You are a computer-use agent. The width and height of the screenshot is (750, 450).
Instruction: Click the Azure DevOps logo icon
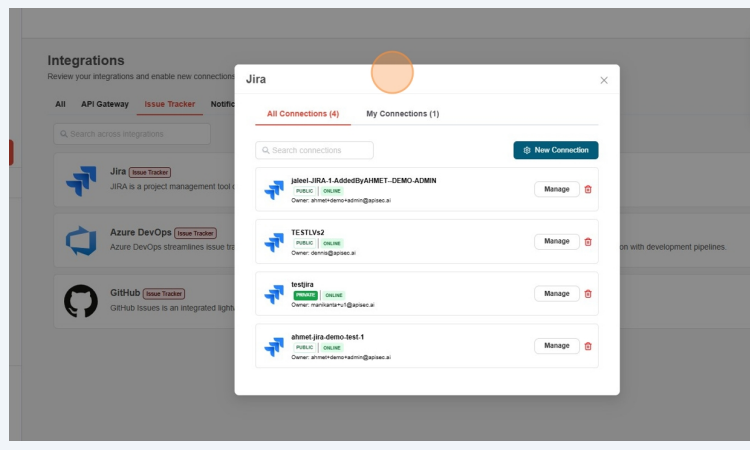[x=81, y=240]
